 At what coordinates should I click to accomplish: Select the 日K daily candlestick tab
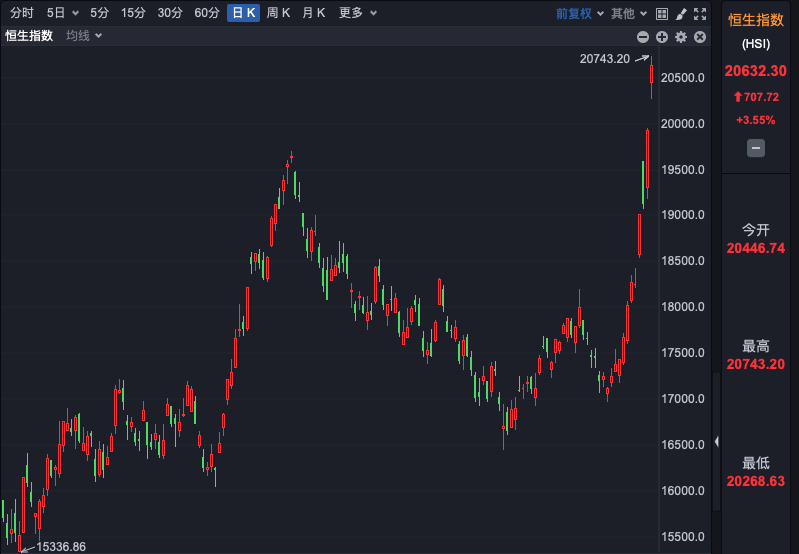pos(244,13)
